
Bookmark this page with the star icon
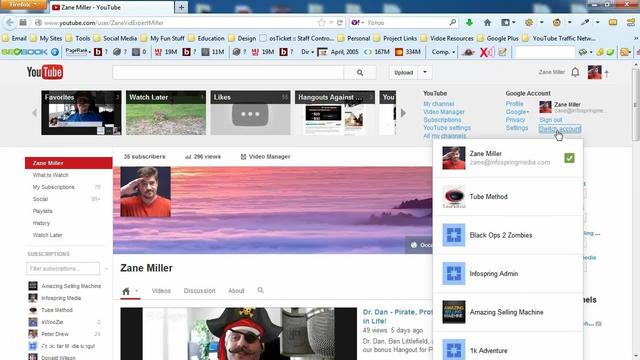point(321,23)
